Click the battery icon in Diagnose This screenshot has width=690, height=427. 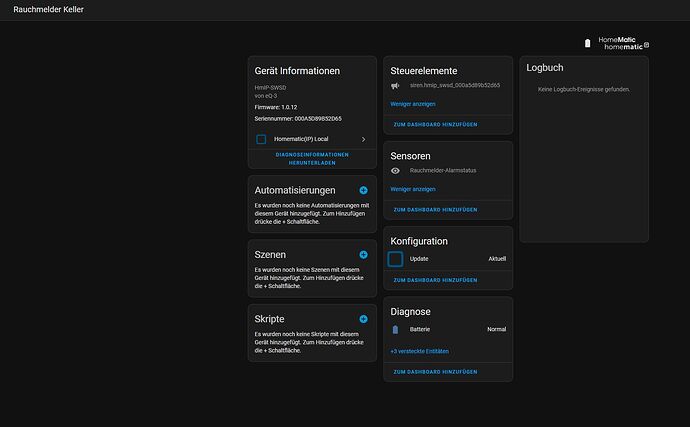(395, 329)
